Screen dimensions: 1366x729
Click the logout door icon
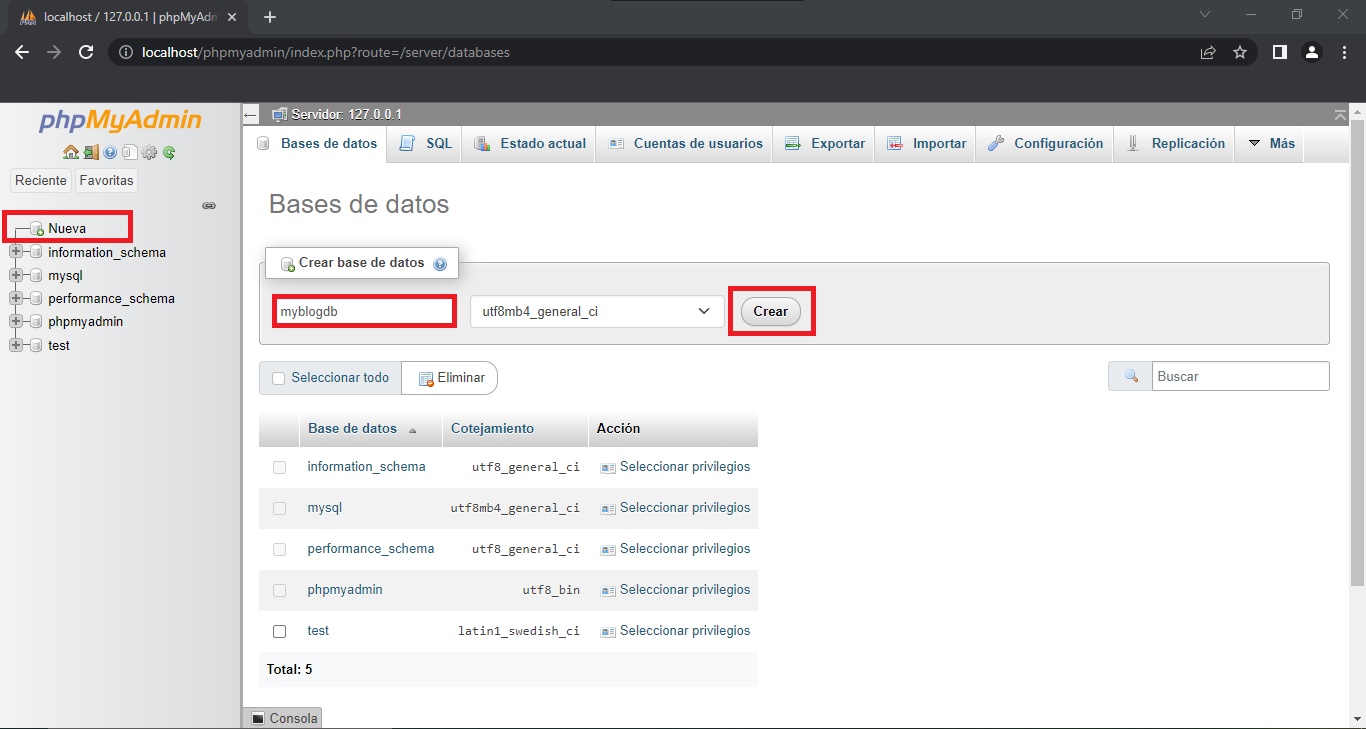coord(90,153)
